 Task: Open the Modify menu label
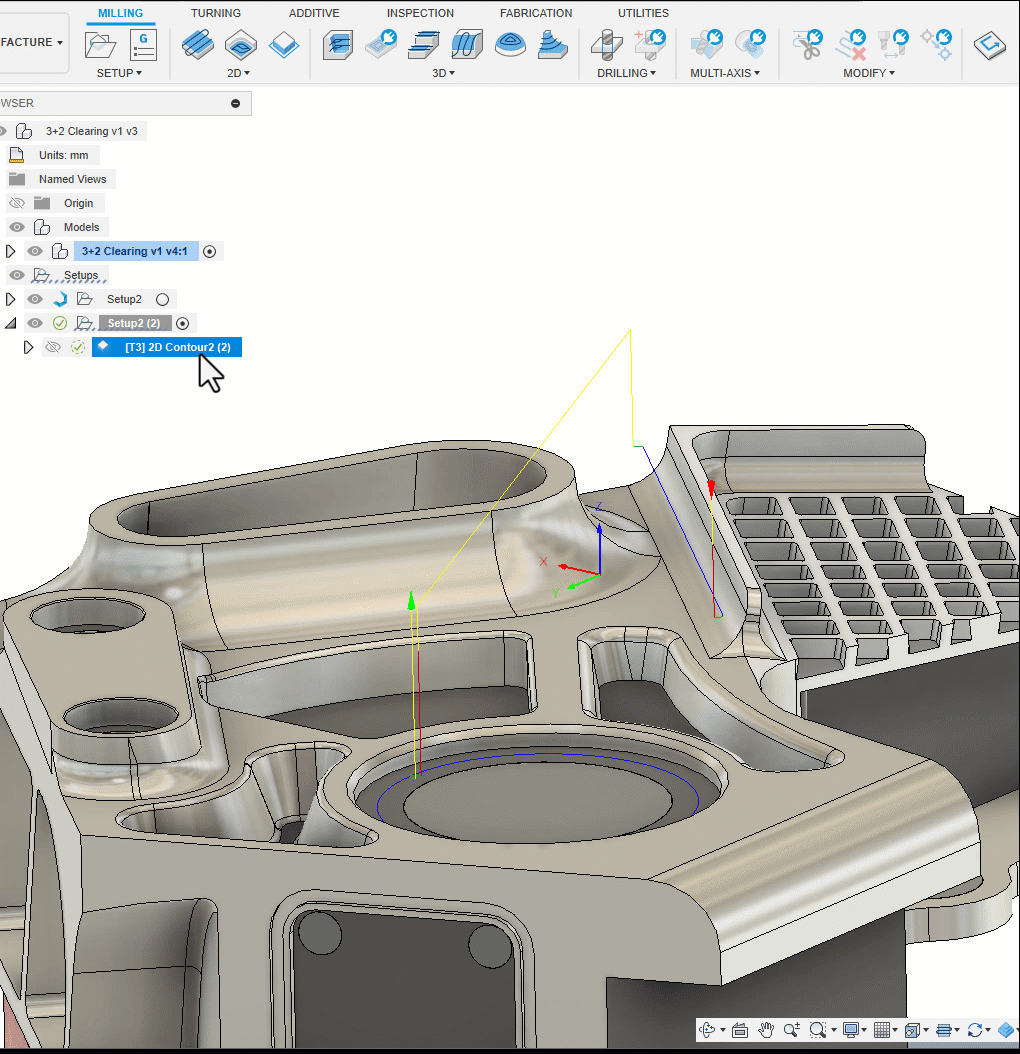click(868, 73)
